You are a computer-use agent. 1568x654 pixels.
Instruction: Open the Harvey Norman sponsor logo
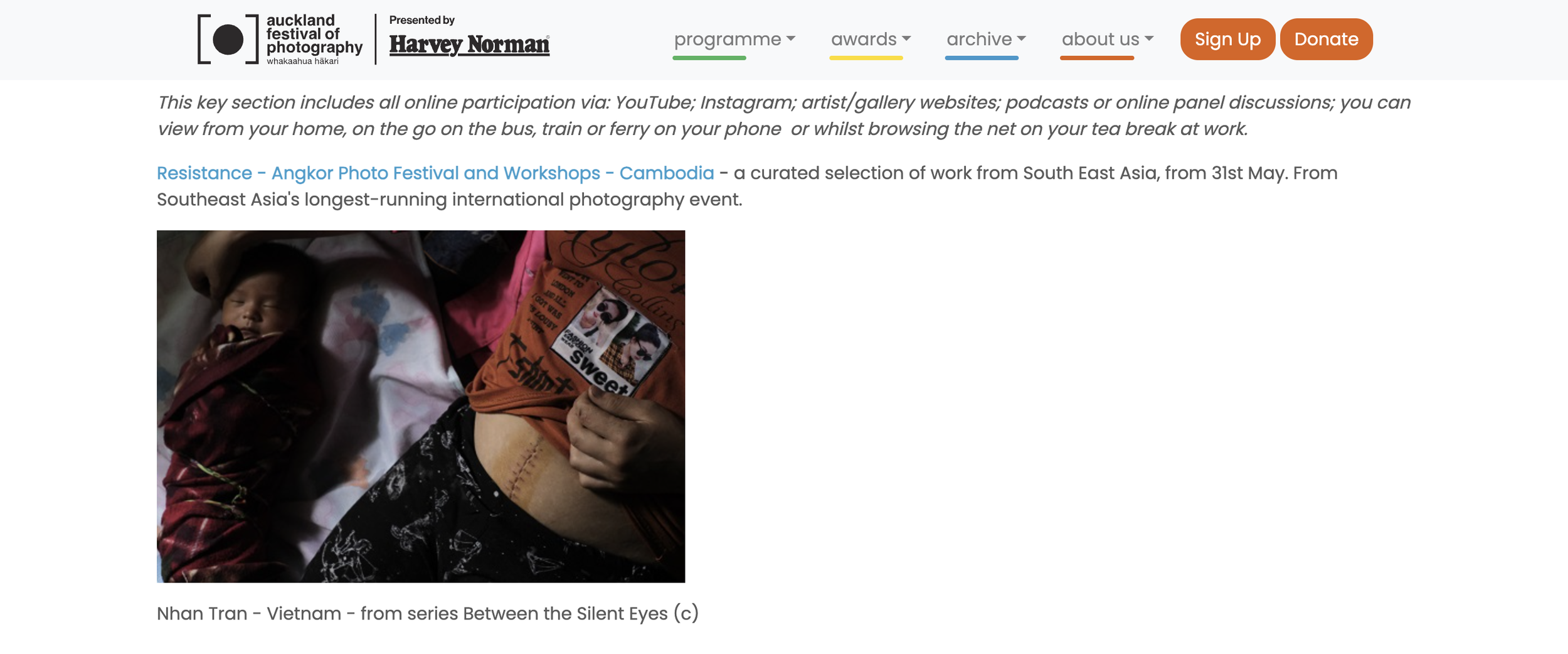[x=469, y=45]
